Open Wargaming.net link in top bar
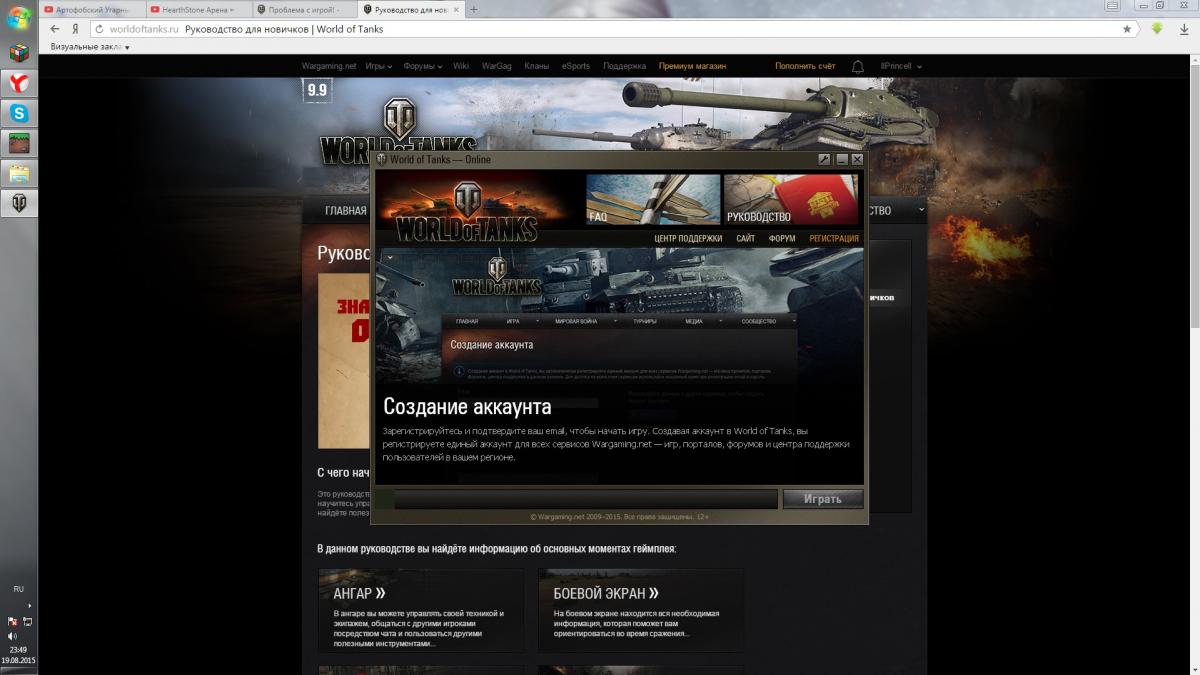Viewport: 1200px width, 675px height. [x=329, y=66]
